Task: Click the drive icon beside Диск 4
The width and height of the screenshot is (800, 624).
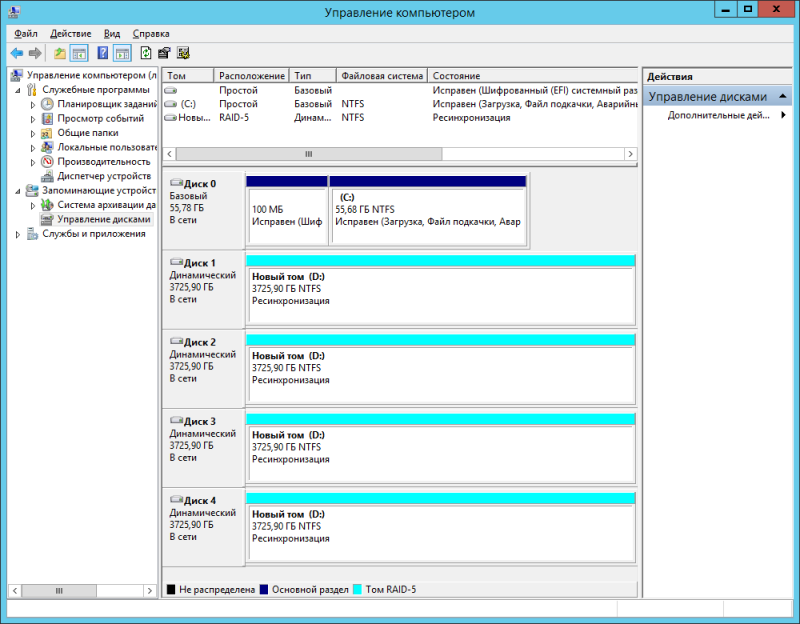Action: [176, 500]
